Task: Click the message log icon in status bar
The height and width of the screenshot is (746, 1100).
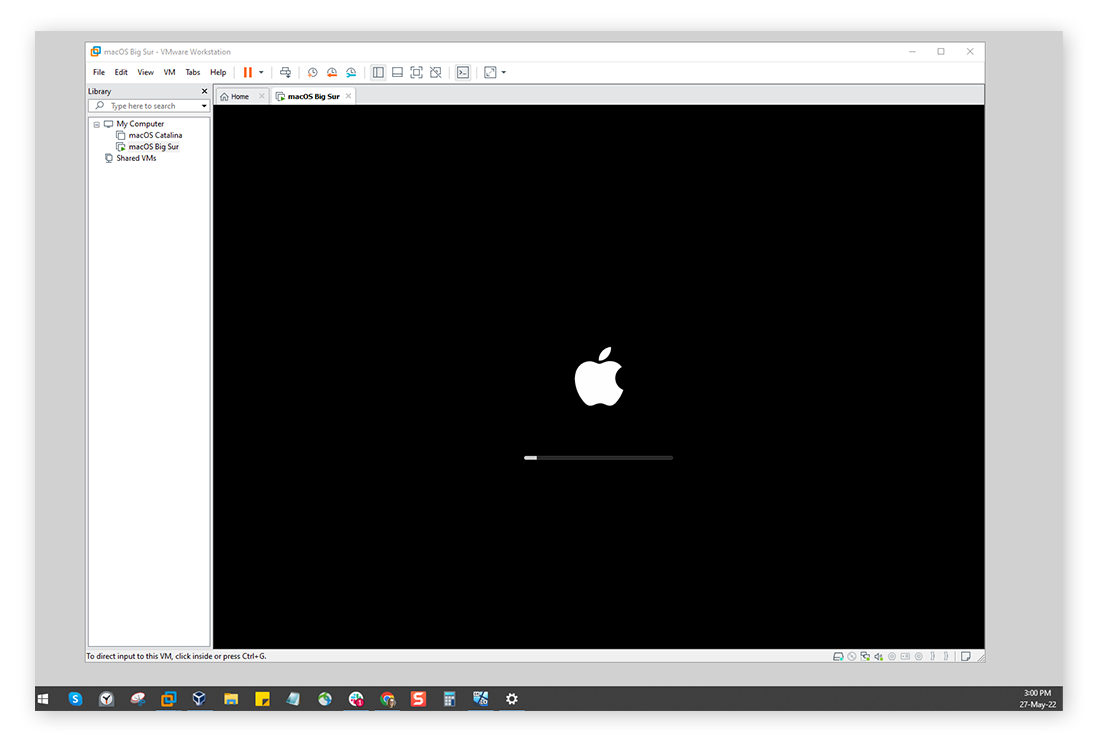Action: tap(966, 657)
